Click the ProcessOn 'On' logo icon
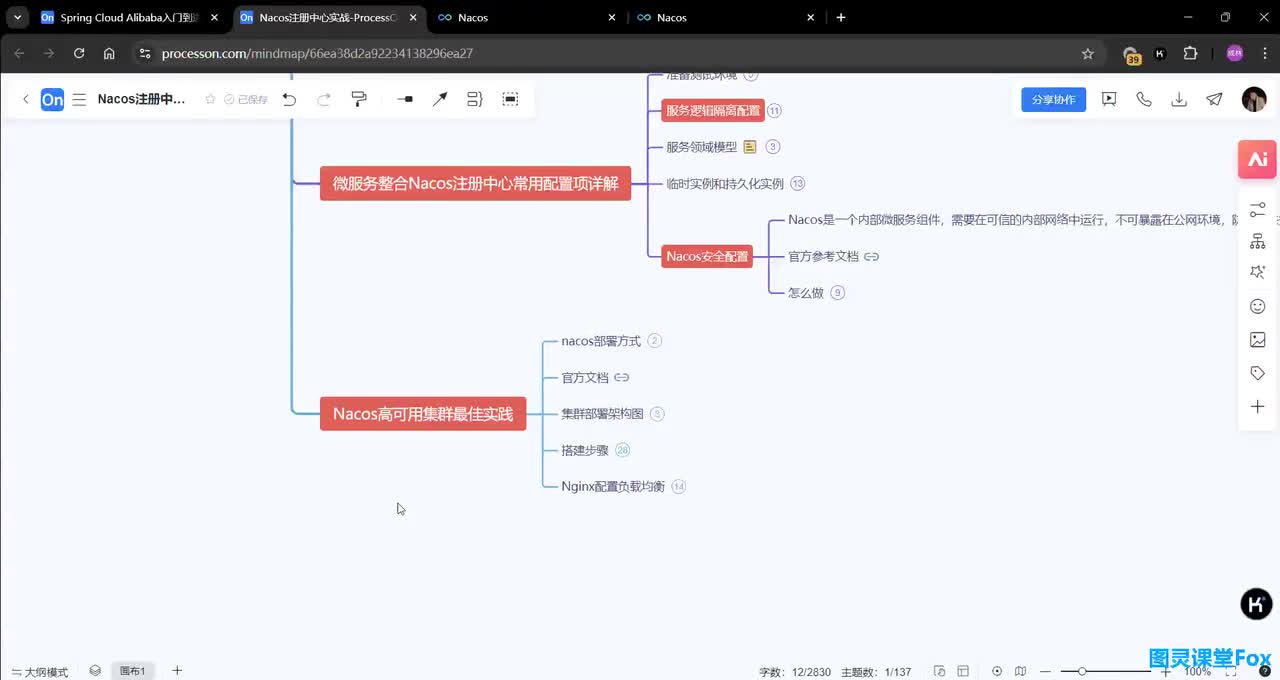This screenshot has width=1280, height=680. [x=52, y=99]
